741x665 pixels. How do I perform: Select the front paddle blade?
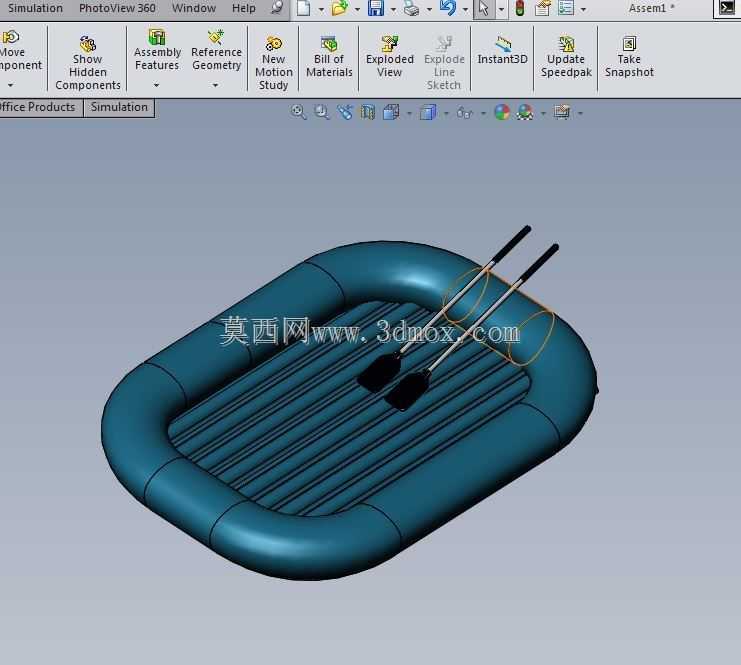tap(405, 391)
